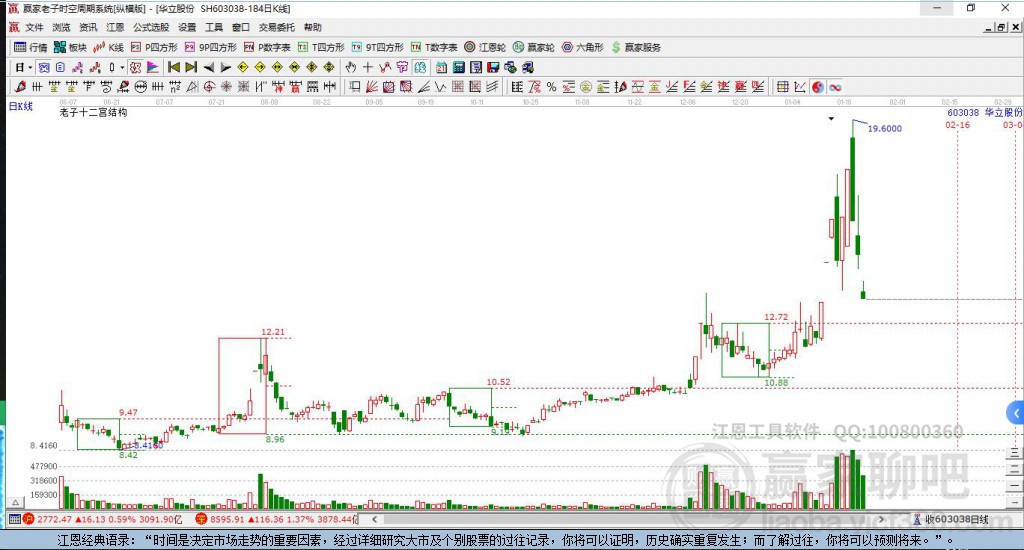Open the 工具 menu
The width and height of the screenshot is (1024, 550).
214,27
